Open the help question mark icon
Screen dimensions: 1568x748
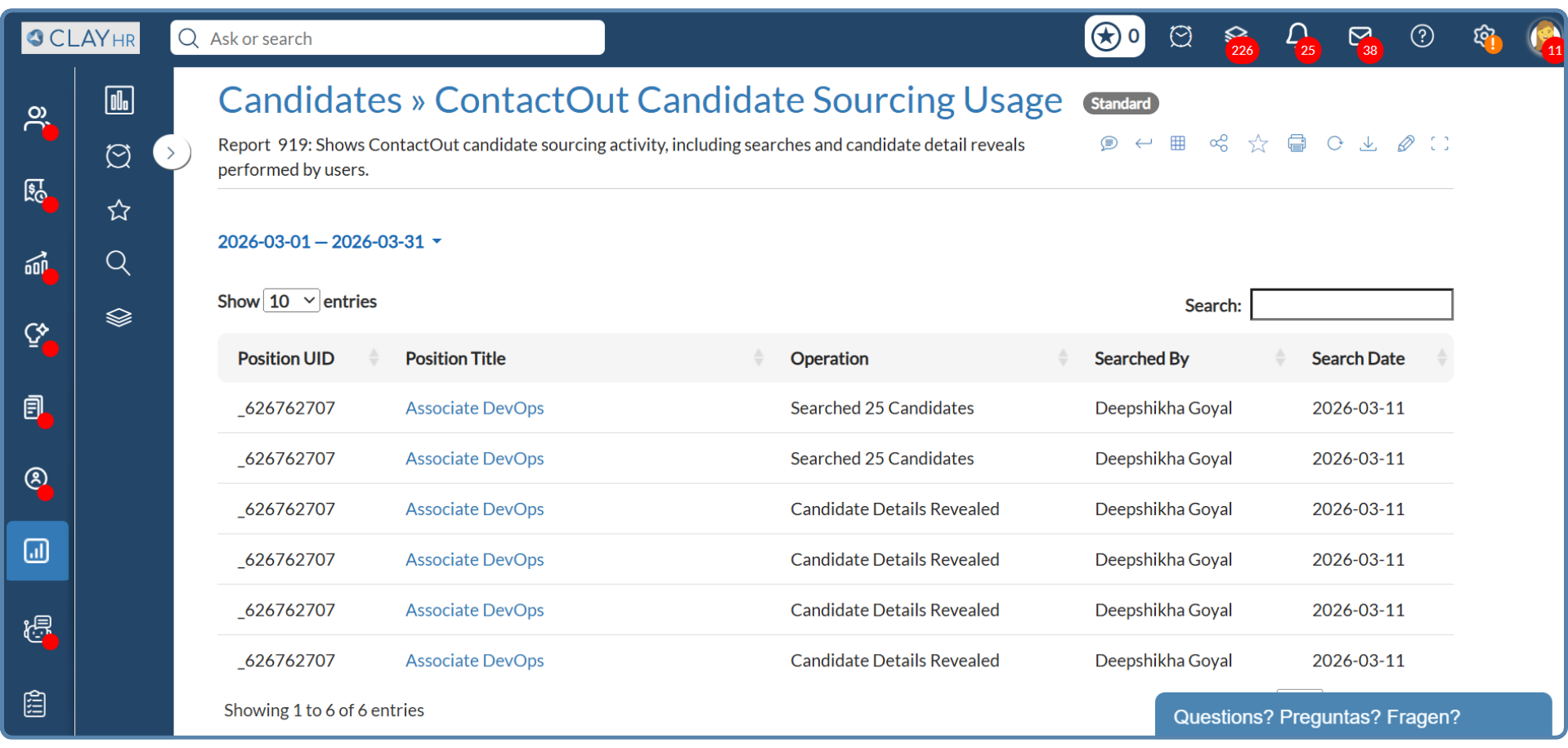pyautogui.click(x=1422, y=36)
